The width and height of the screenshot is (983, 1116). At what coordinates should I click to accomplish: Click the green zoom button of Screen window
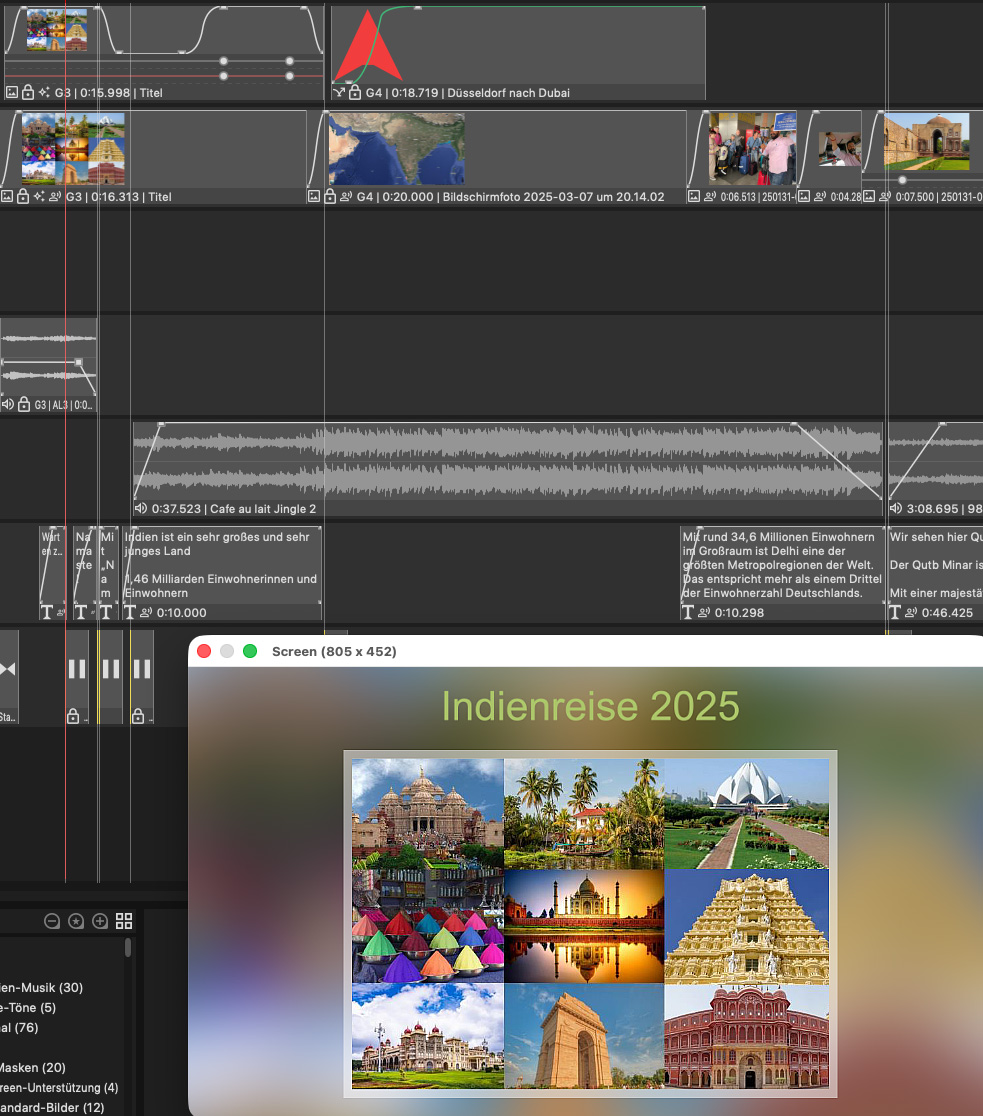click(250, 651)
